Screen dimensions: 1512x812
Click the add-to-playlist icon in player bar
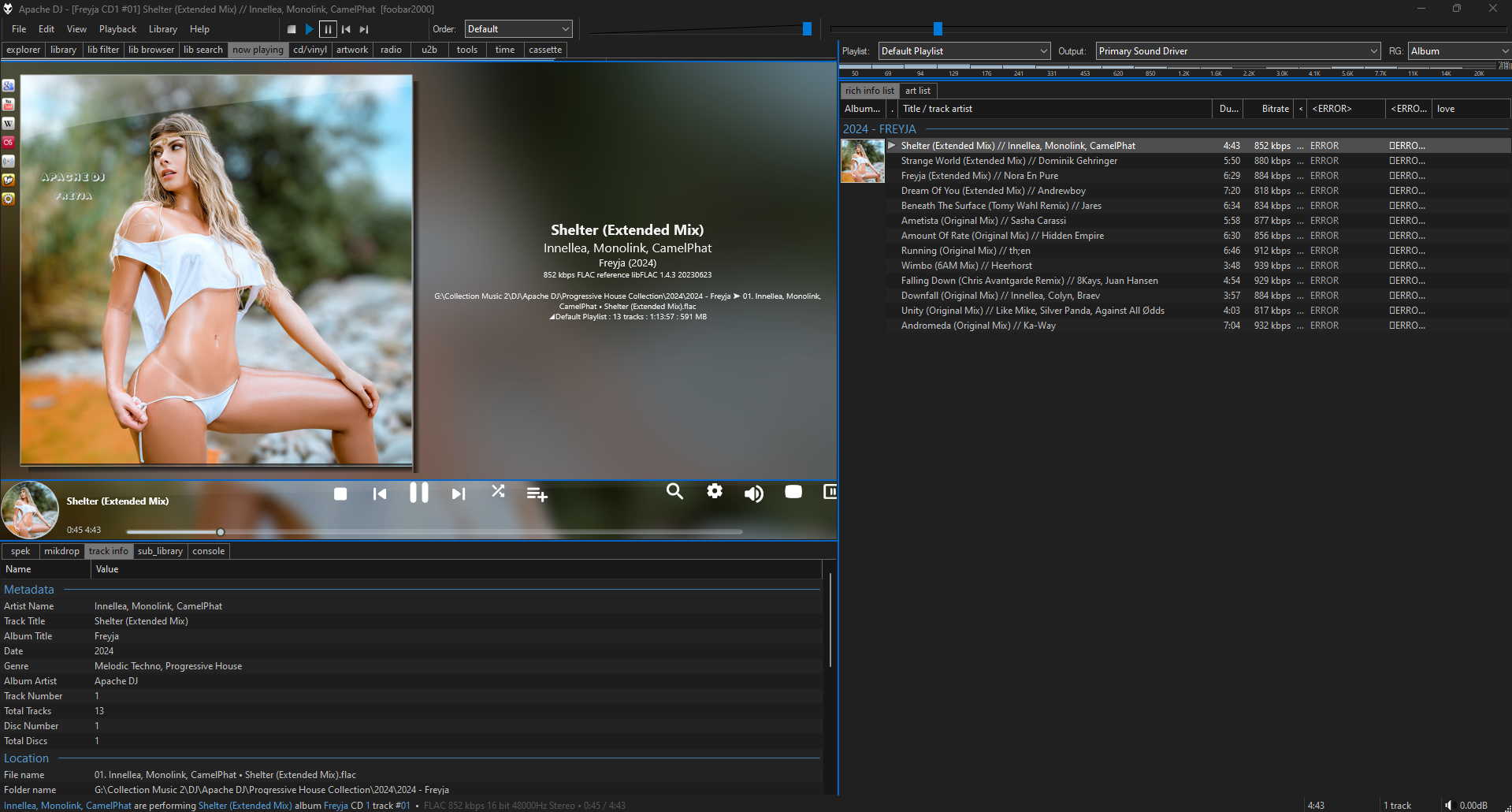click(537, 494)
